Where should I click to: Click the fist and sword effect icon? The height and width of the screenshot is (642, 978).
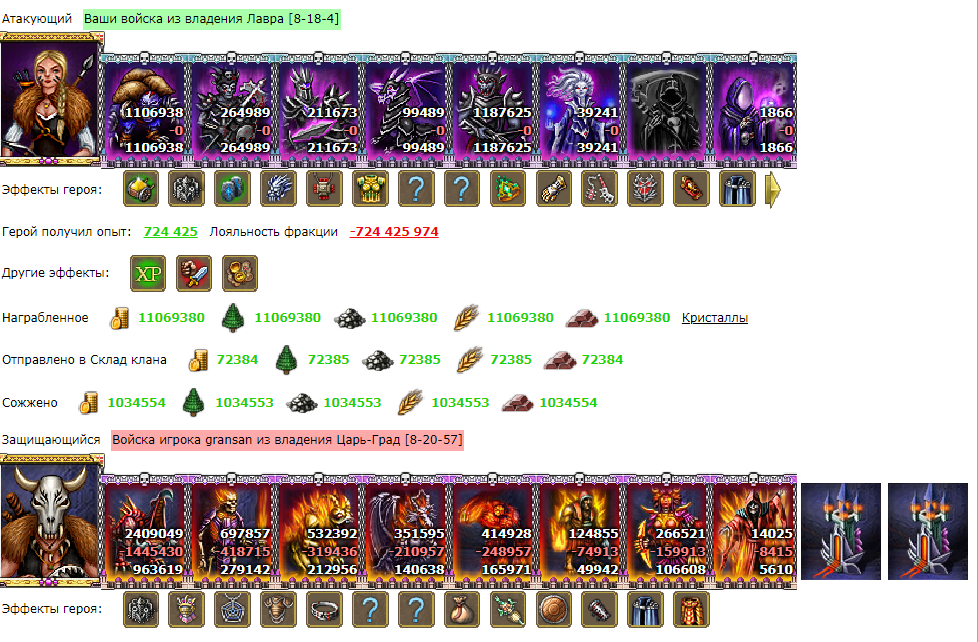pyautogui.click(x=194, y=273)
